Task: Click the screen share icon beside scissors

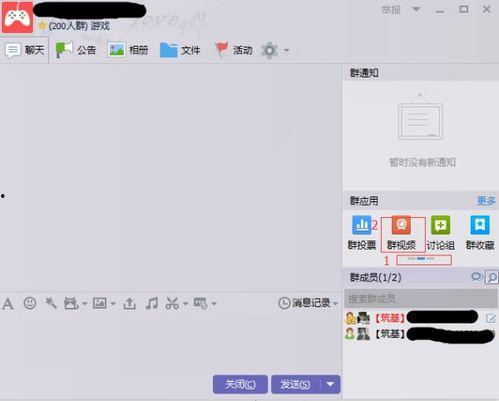Action: pos(201,303)
